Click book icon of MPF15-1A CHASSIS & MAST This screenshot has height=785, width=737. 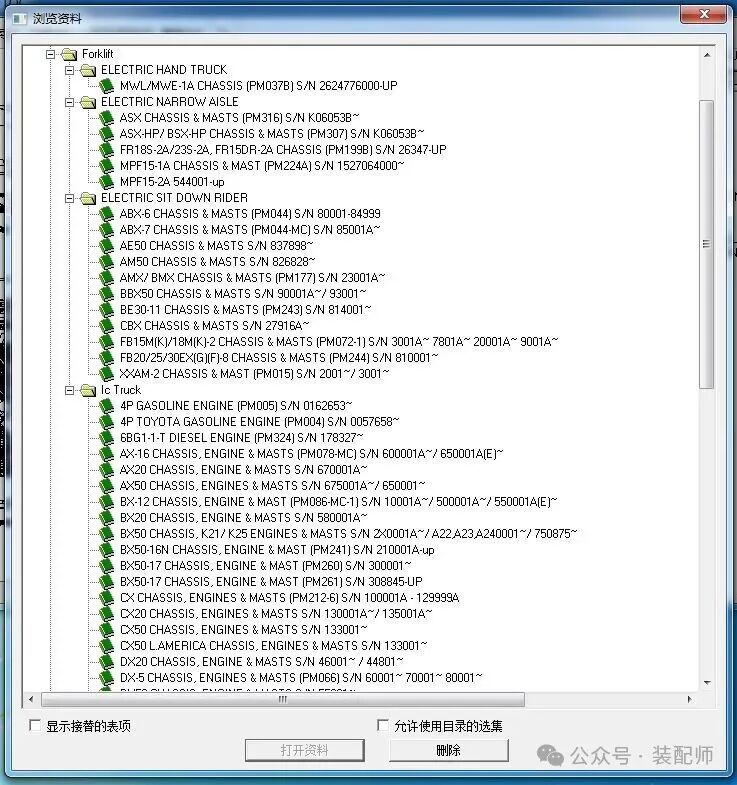click(x=107, y=166)
